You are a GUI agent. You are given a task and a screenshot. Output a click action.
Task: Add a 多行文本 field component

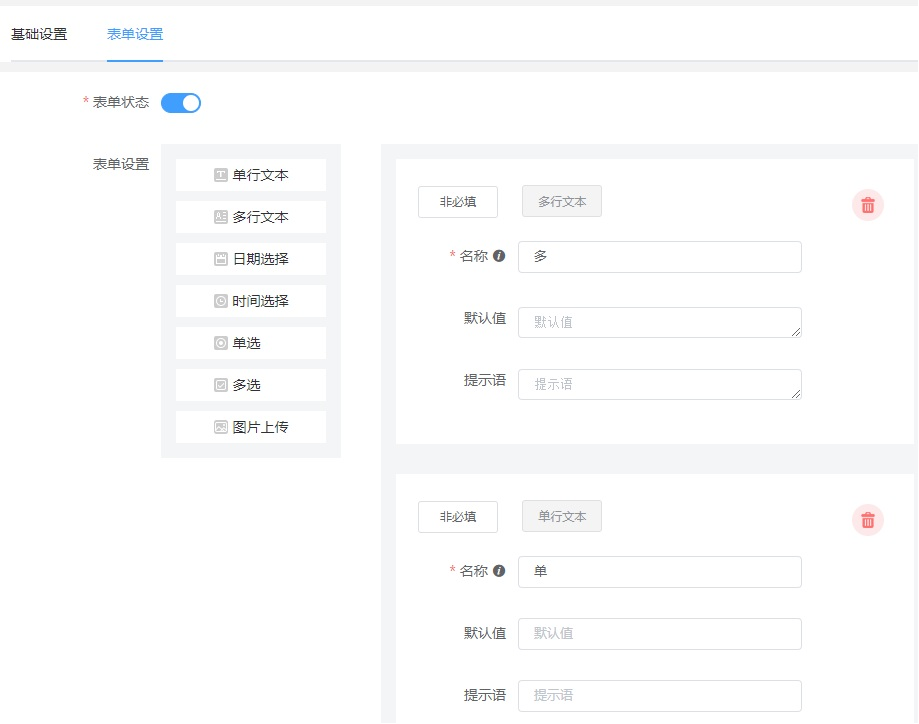click(251, 217)
